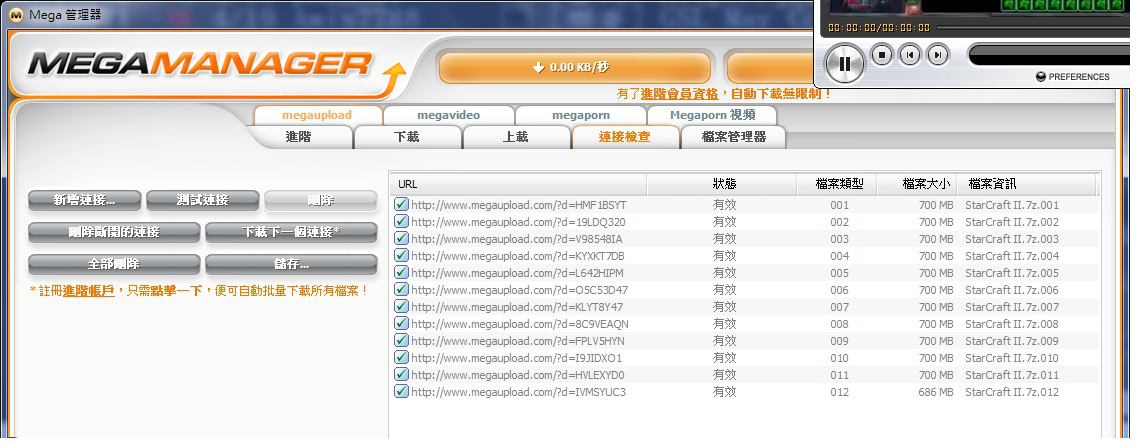The image size is (1136, 446).
Task: Sort list by 檔案類型 column header
Action: [x=838, y=185]
